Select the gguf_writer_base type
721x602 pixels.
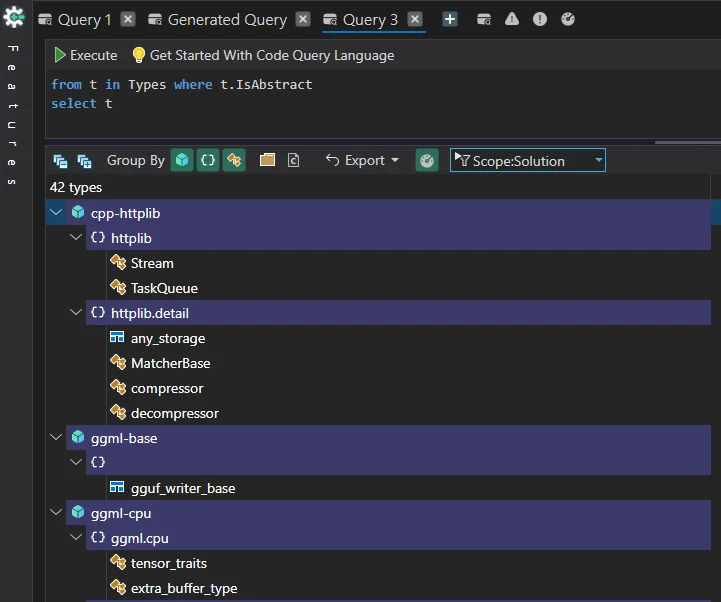pyautogui.click(x=183, y=488)
